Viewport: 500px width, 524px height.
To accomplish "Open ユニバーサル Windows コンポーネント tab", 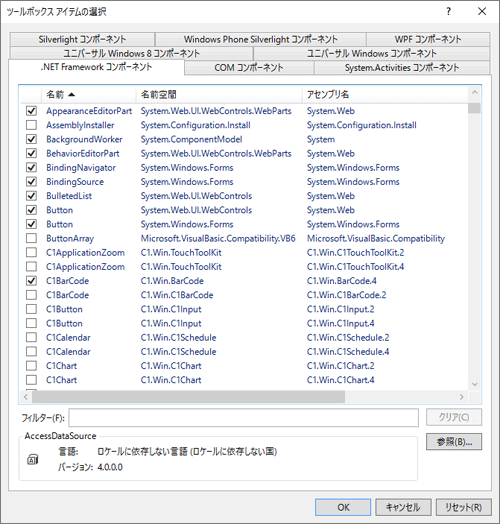I will (372, 53).
